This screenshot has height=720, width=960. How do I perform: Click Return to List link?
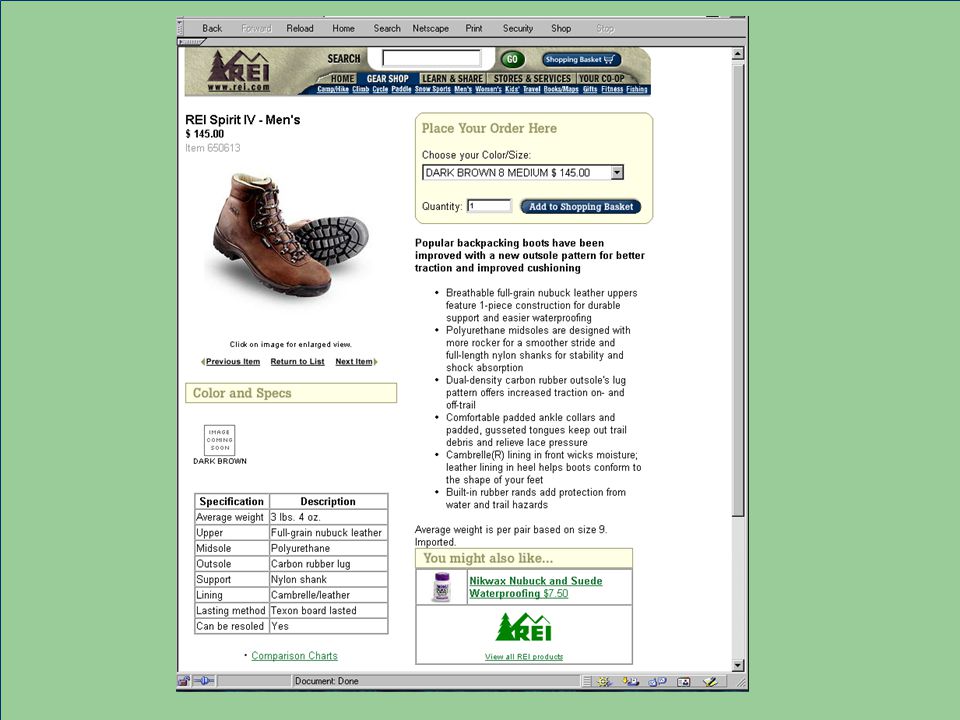click(298, 361)
